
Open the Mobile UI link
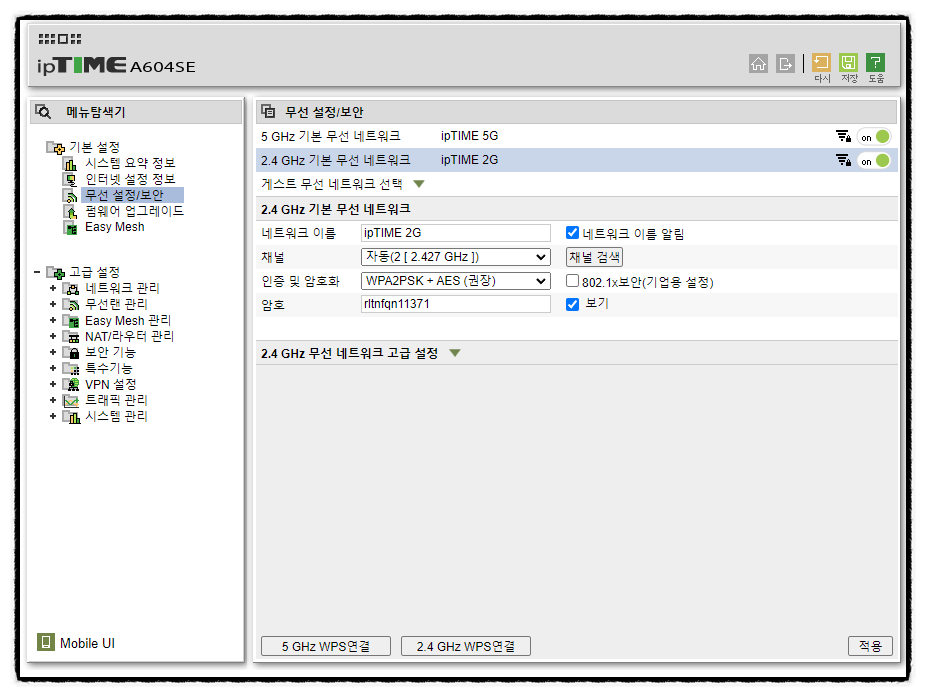pos(87,643)
